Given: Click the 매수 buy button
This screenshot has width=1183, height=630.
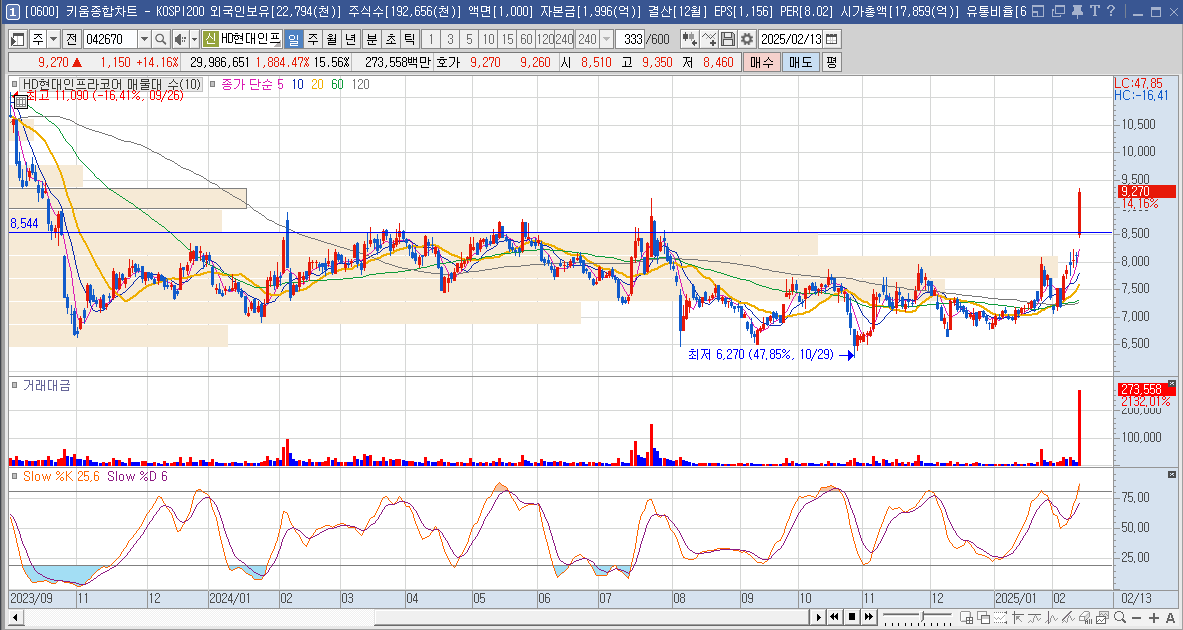Looking at the screenshot, I should click(761, 63).
